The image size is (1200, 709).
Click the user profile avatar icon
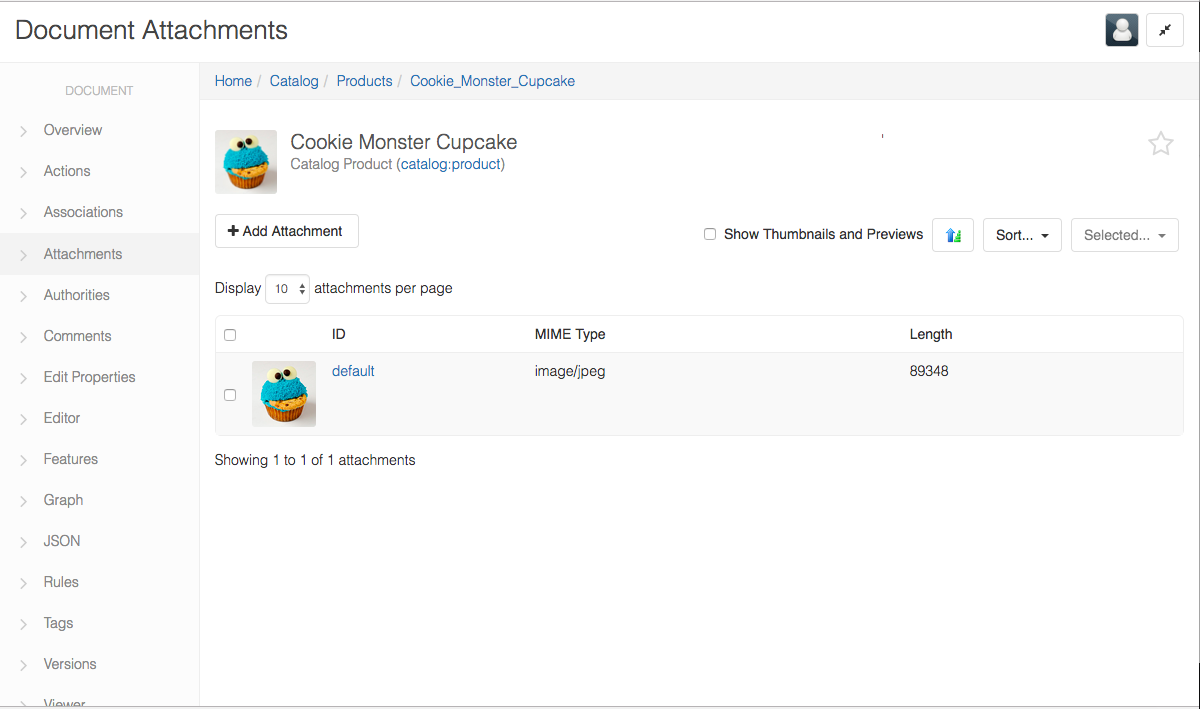point(1121,30)
